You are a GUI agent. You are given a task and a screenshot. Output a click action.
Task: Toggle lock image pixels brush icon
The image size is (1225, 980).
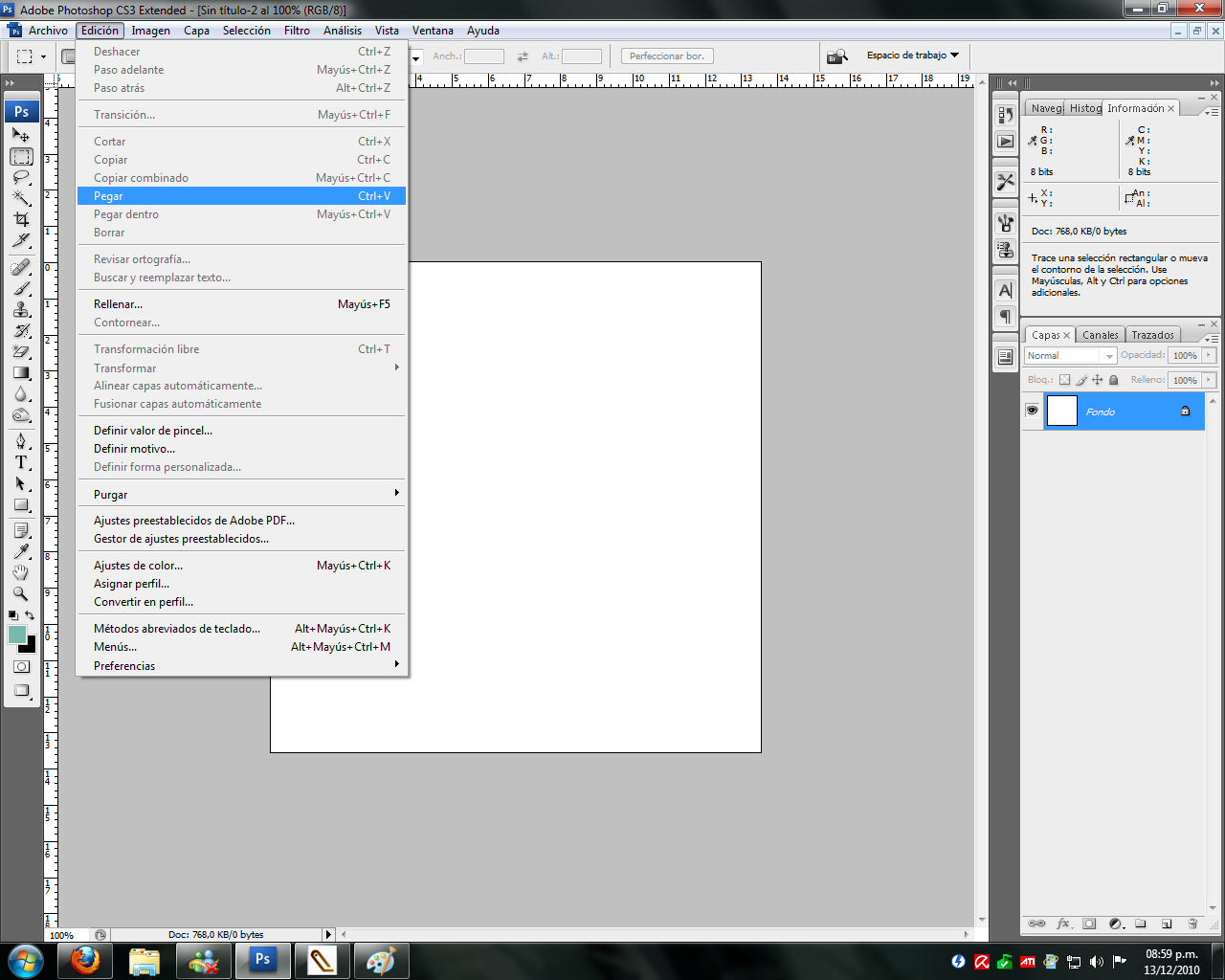[1081, 380]
